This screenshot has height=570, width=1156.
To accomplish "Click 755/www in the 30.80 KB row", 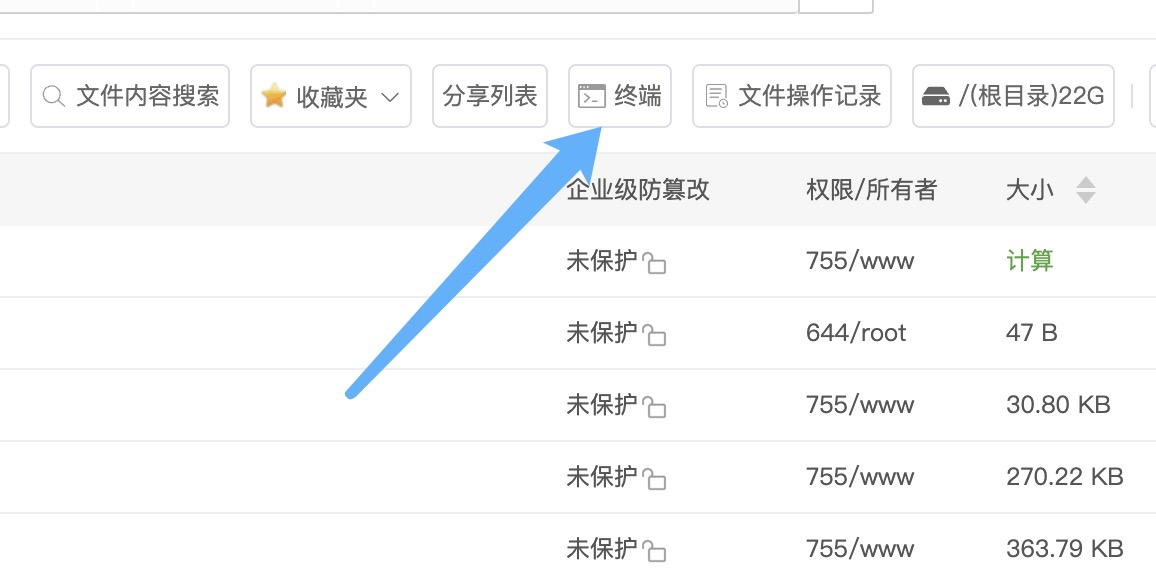I will tap(860, 405).
